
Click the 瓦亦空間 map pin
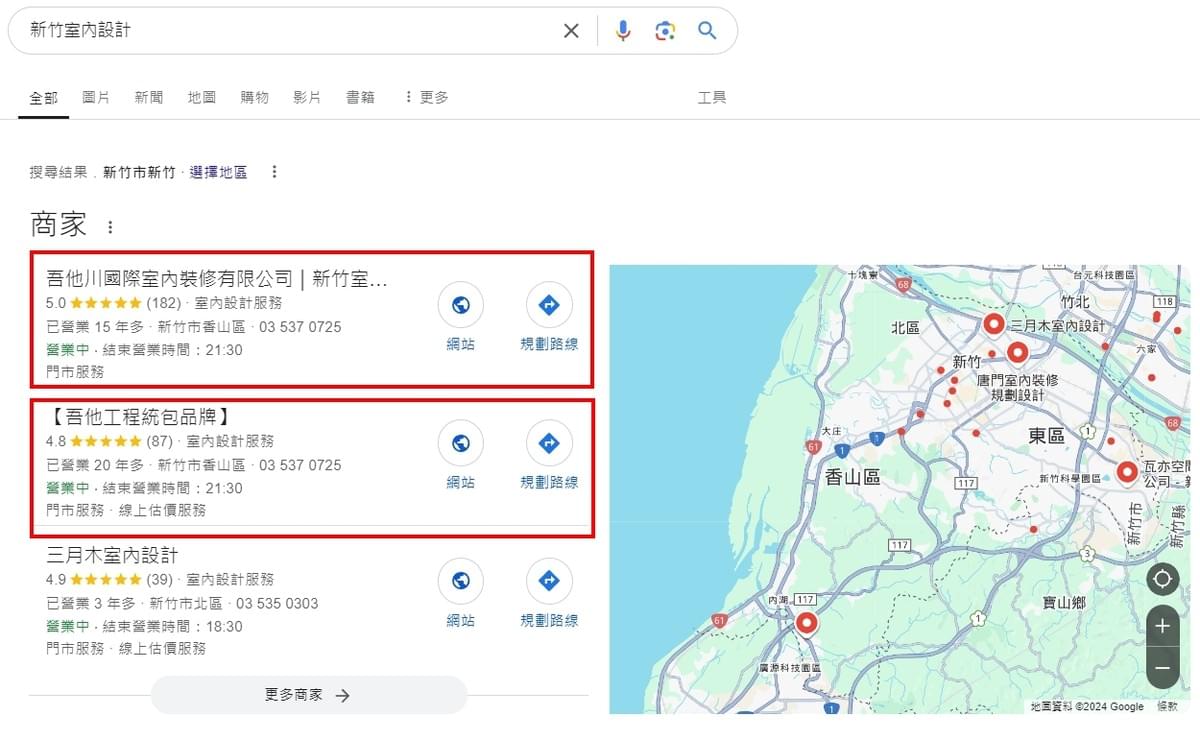(1127, 472)
